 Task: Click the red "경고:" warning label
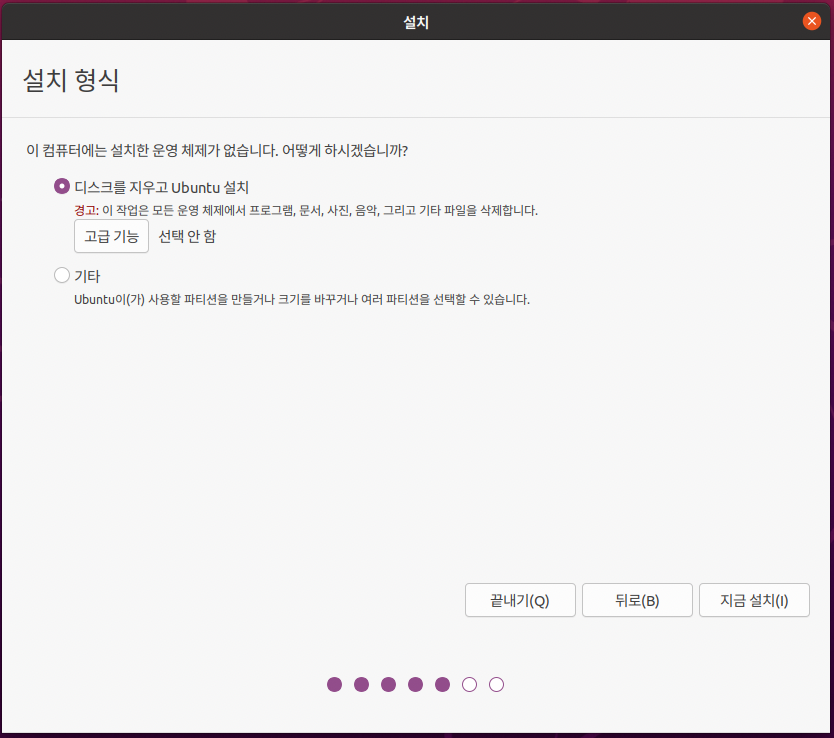86,211
